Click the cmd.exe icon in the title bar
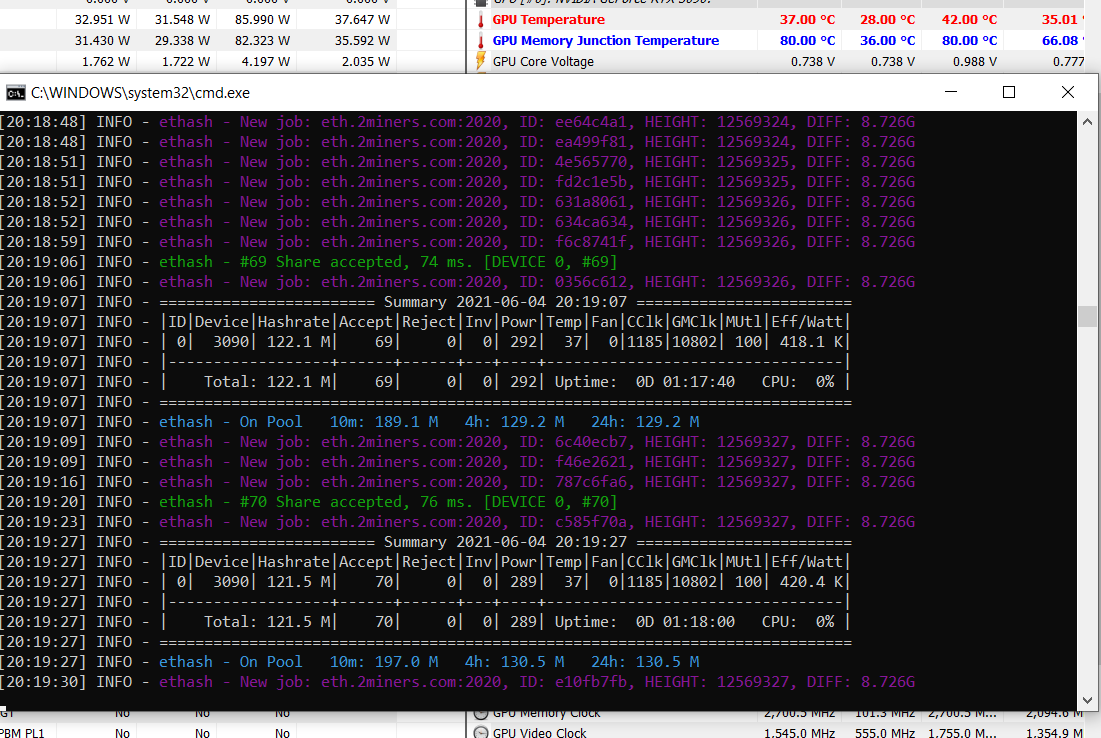The height and width of the screenshot is (738, 1101). [15, 93]
